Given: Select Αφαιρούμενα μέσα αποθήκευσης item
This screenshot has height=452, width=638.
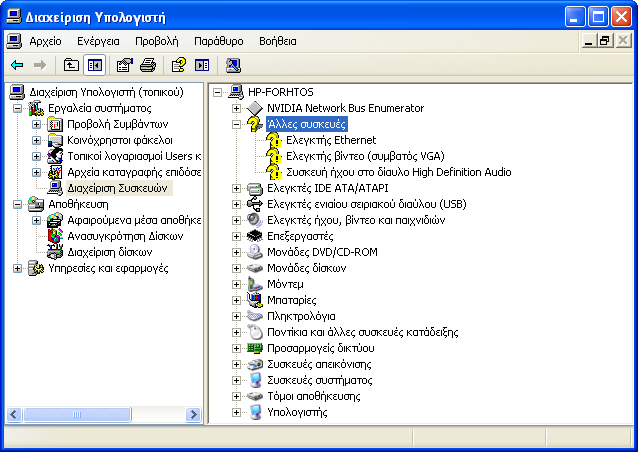Looking at the screenshot, I should [x=134, y=221].
